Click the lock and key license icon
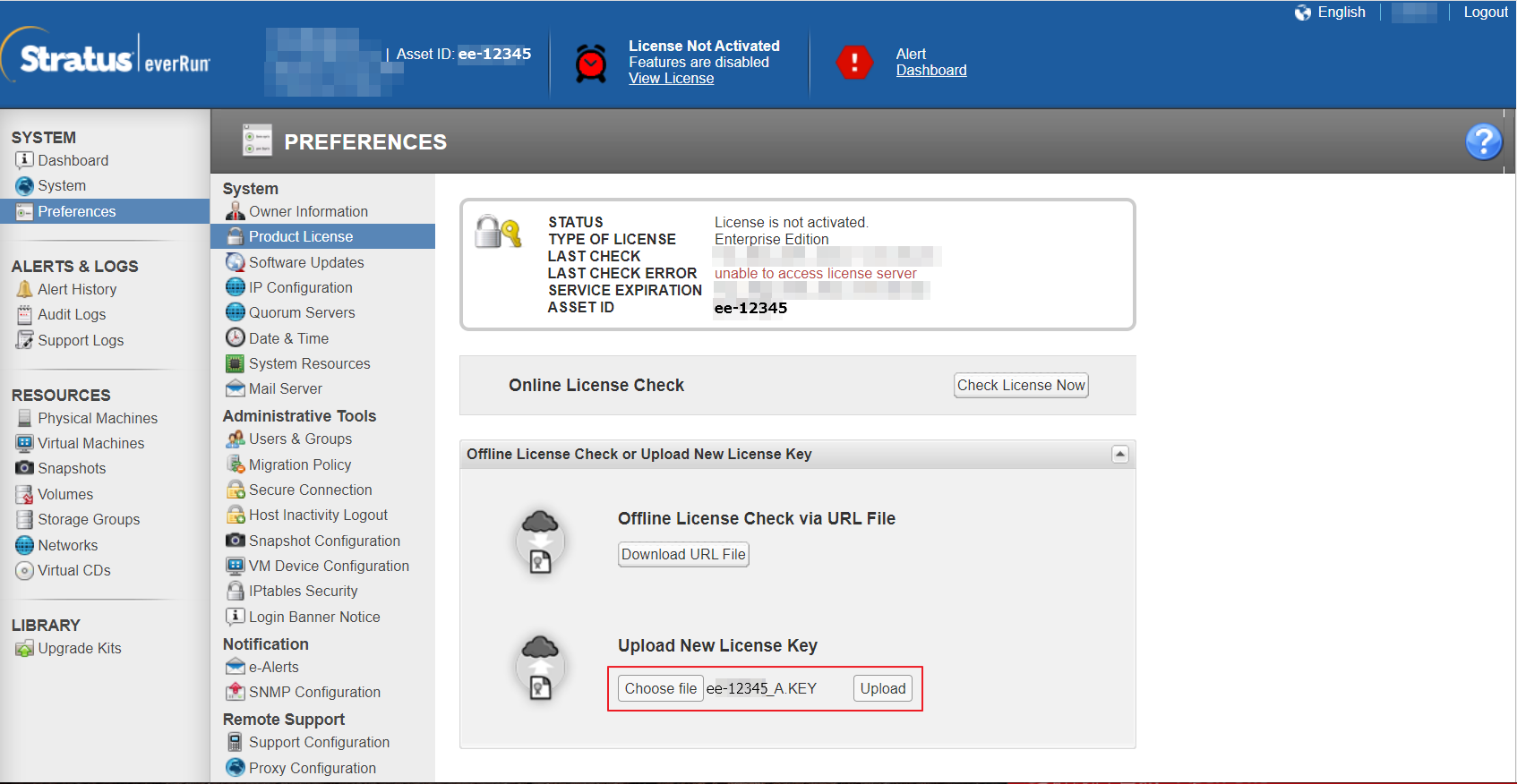This screenshot has height=784, width=1517. click(498, 232)
